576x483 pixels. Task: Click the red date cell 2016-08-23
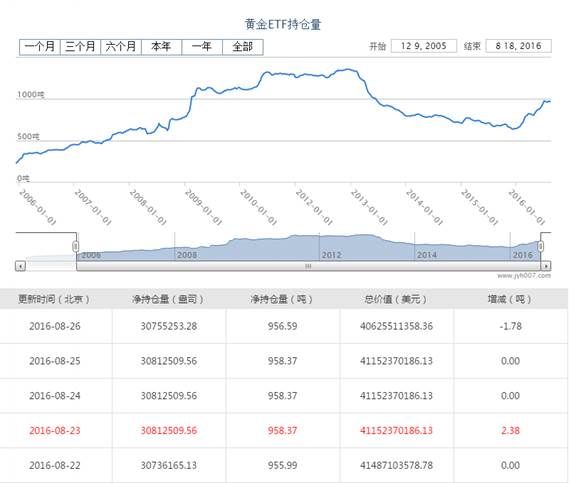[55, 430]
